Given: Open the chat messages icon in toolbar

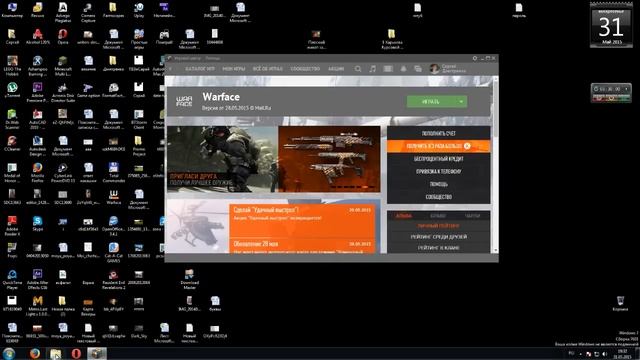Looking at the screenshot, I should click(418, 69).
